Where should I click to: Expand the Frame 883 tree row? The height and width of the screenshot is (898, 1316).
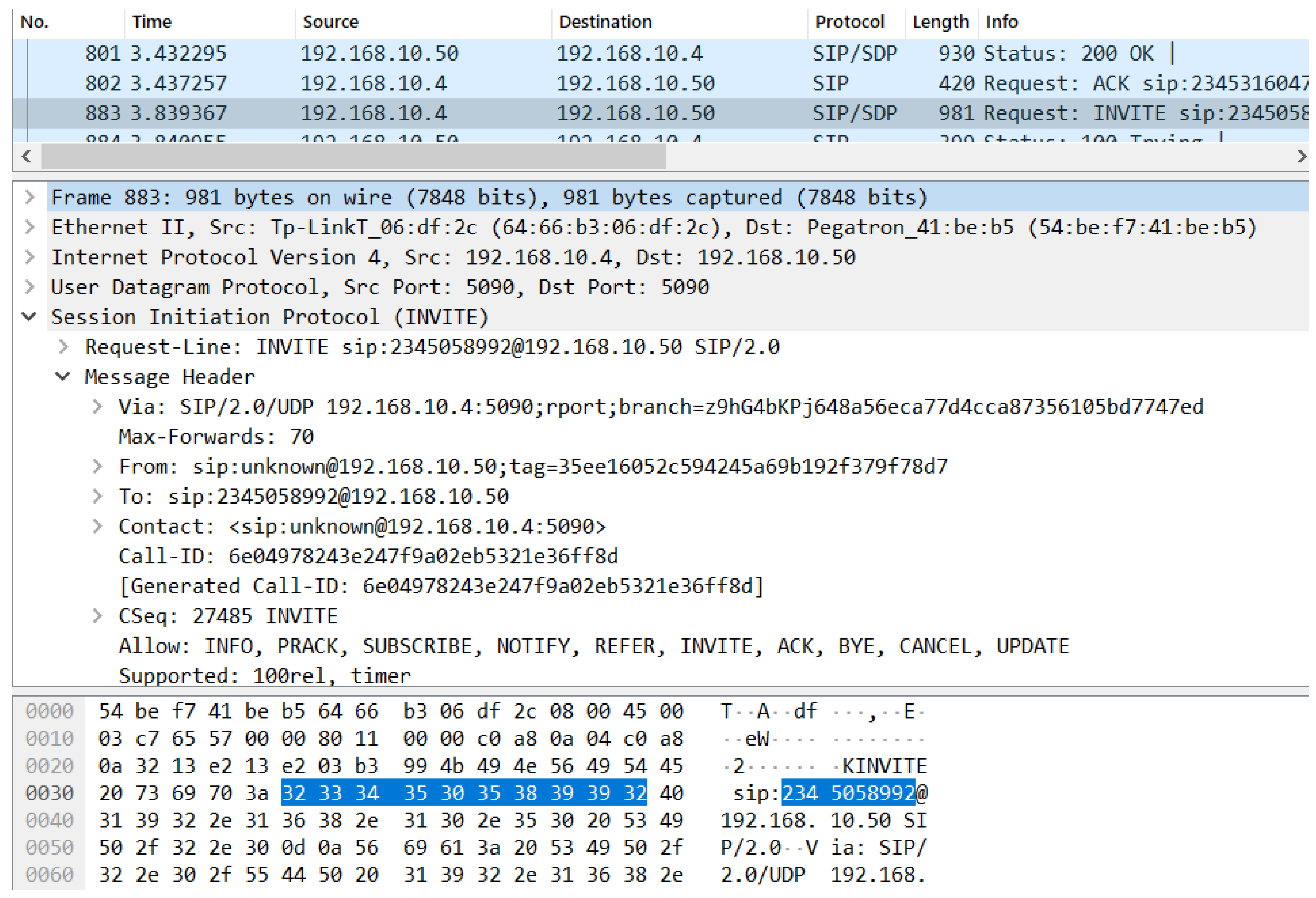pos(29,198)
